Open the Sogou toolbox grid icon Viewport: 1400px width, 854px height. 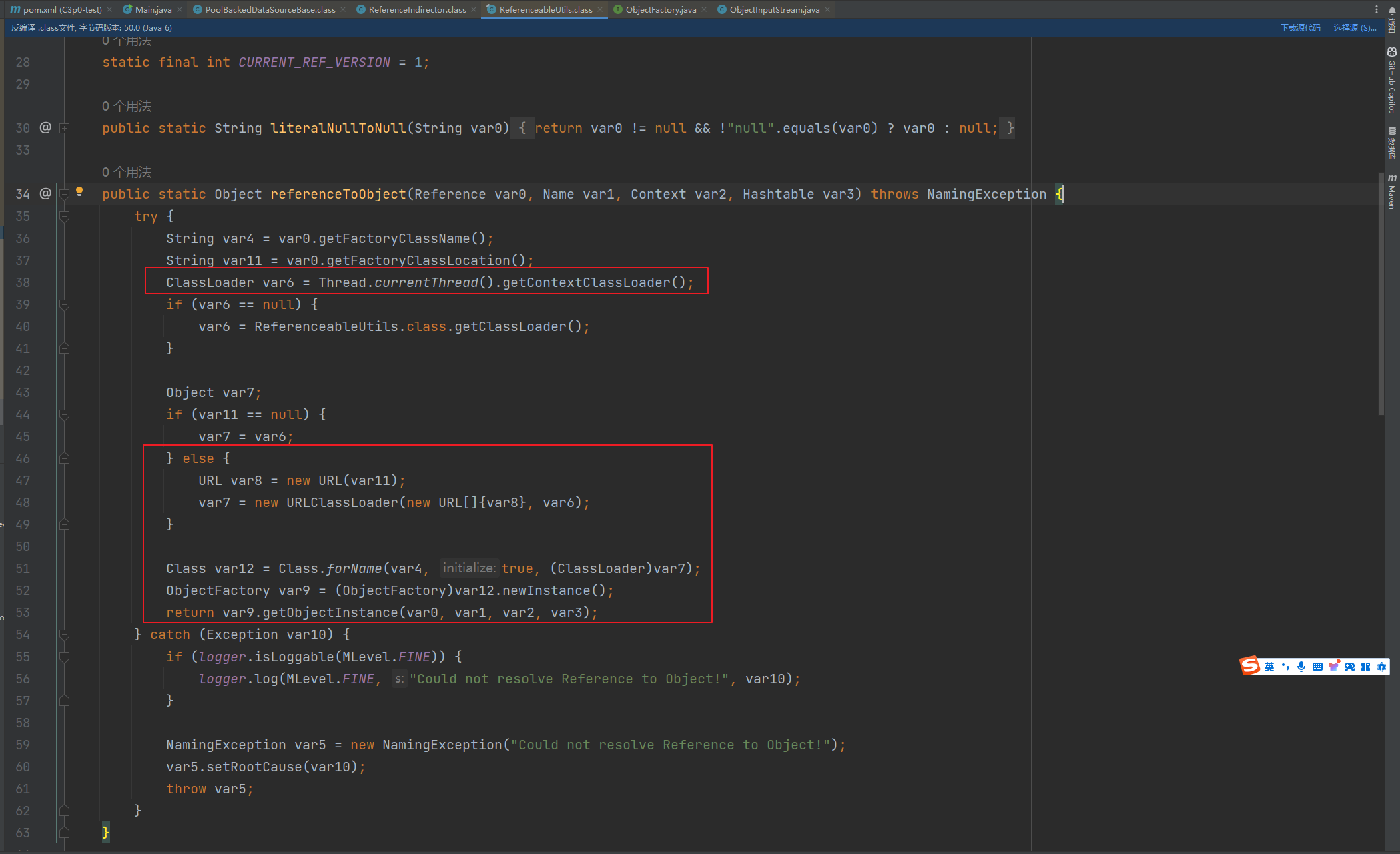tap(1365, 666)
